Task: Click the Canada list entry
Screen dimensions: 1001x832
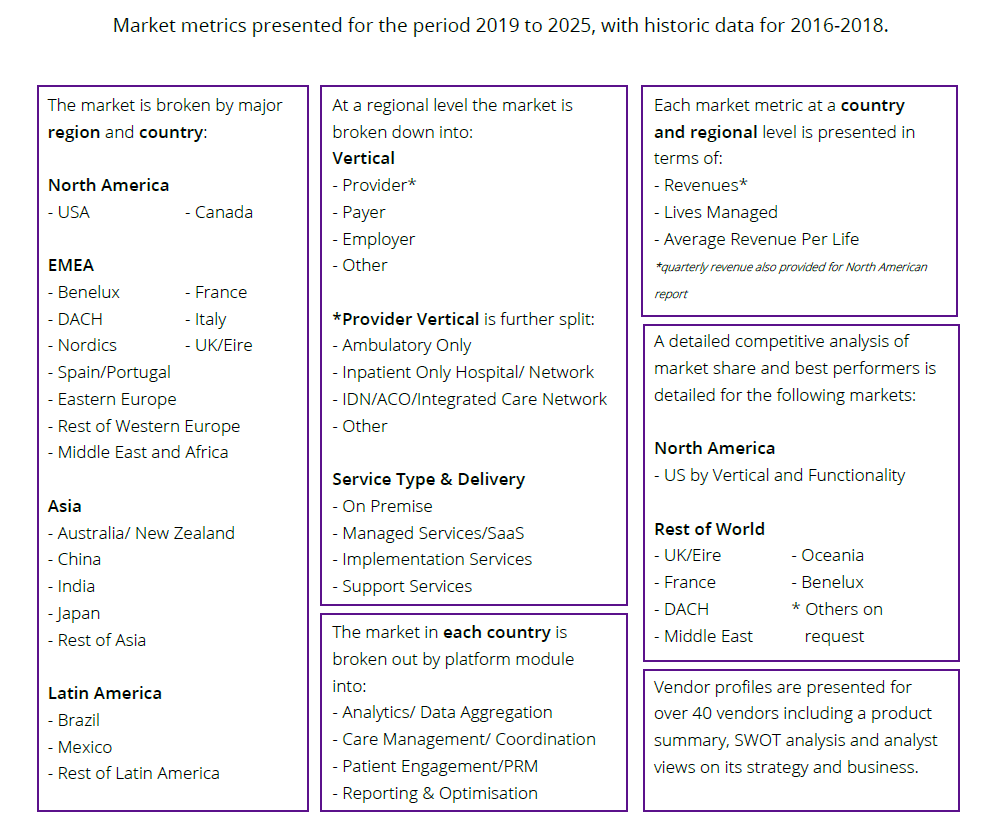Action: [219, 212]
